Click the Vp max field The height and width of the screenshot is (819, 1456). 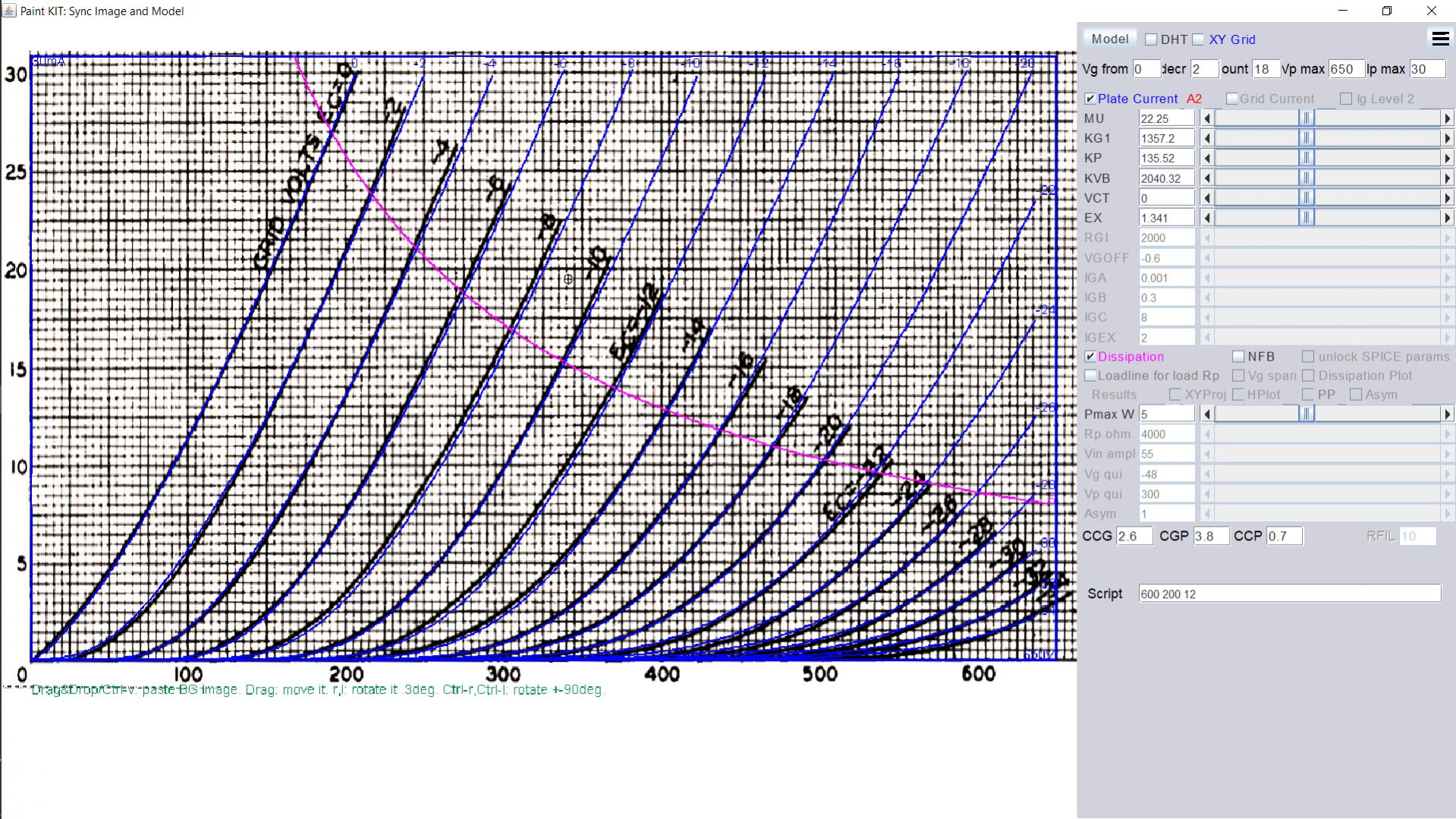(1346, 69)
